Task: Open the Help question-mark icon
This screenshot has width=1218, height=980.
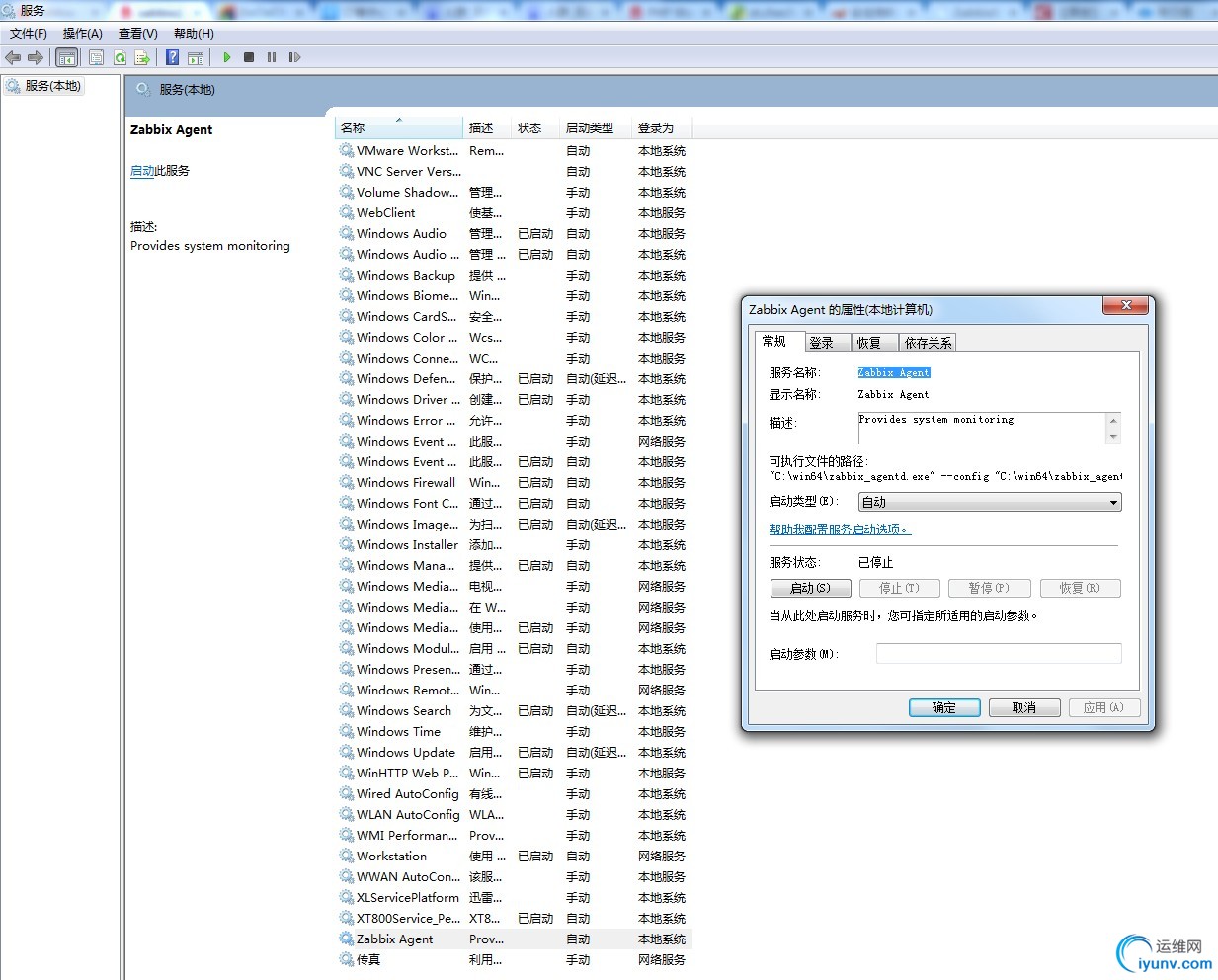Action: [x=172, y=57]
